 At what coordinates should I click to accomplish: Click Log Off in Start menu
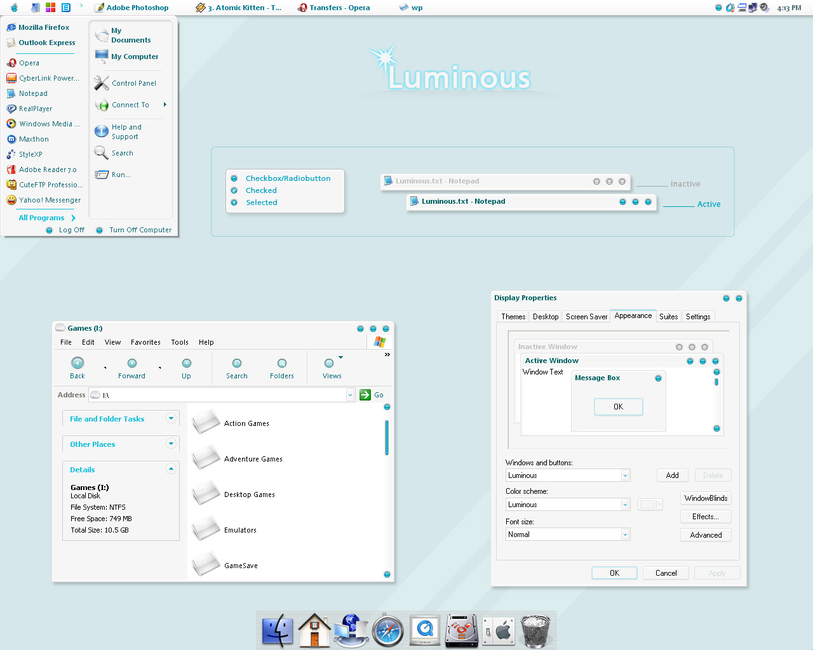click(66, 230)
